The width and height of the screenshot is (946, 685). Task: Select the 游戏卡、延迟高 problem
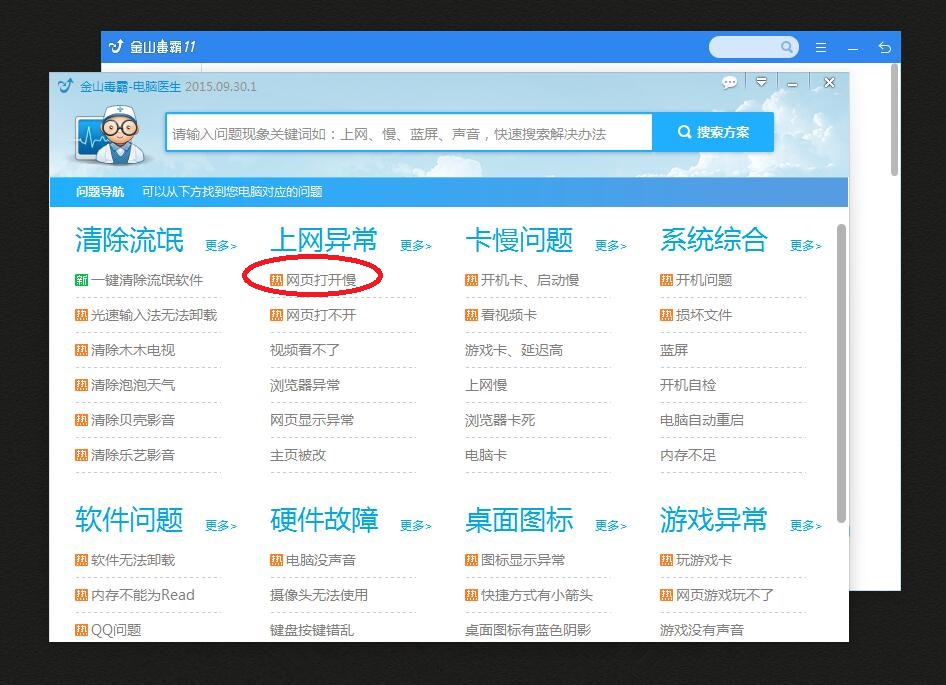tap(514, 350)
